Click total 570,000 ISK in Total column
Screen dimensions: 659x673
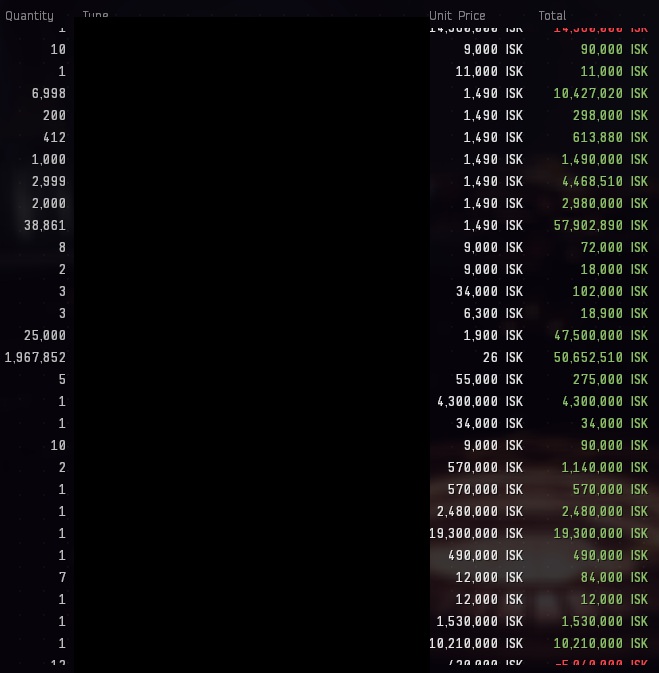610,489
